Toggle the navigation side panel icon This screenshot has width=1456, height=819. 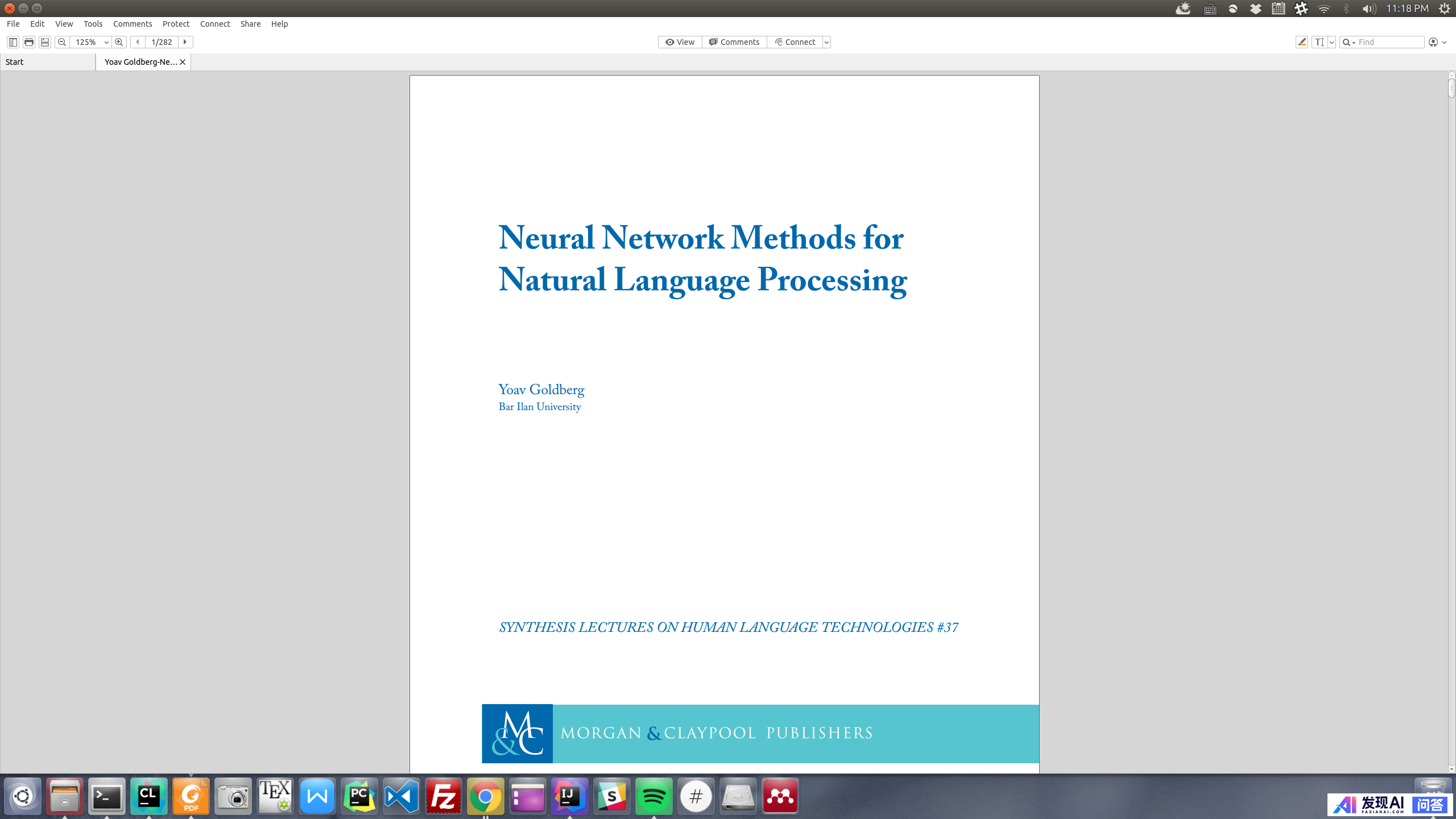13,42
